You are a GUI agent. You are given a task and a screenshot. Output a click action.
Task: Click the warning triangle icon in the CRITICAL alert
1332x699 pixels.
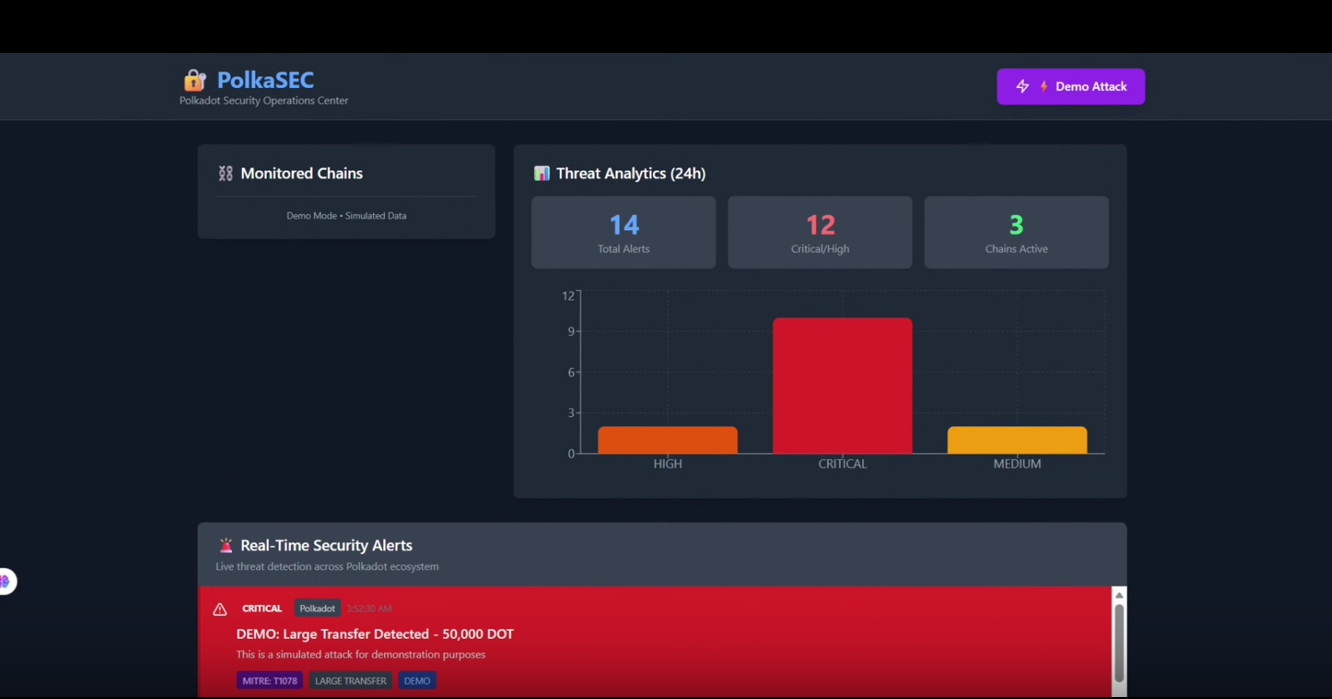pos(220,609)
